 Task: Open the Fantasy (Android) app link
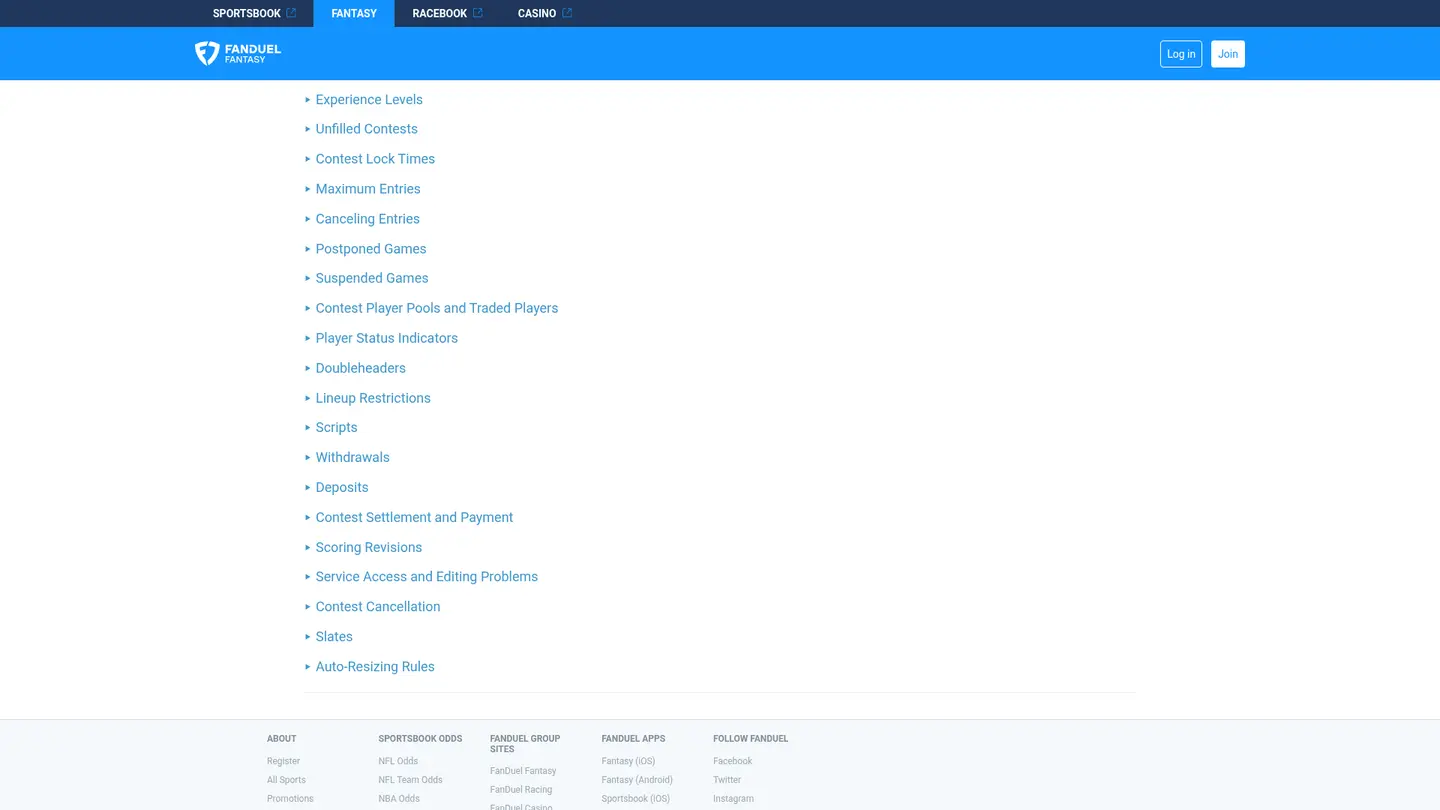click(x=637, y=780)
